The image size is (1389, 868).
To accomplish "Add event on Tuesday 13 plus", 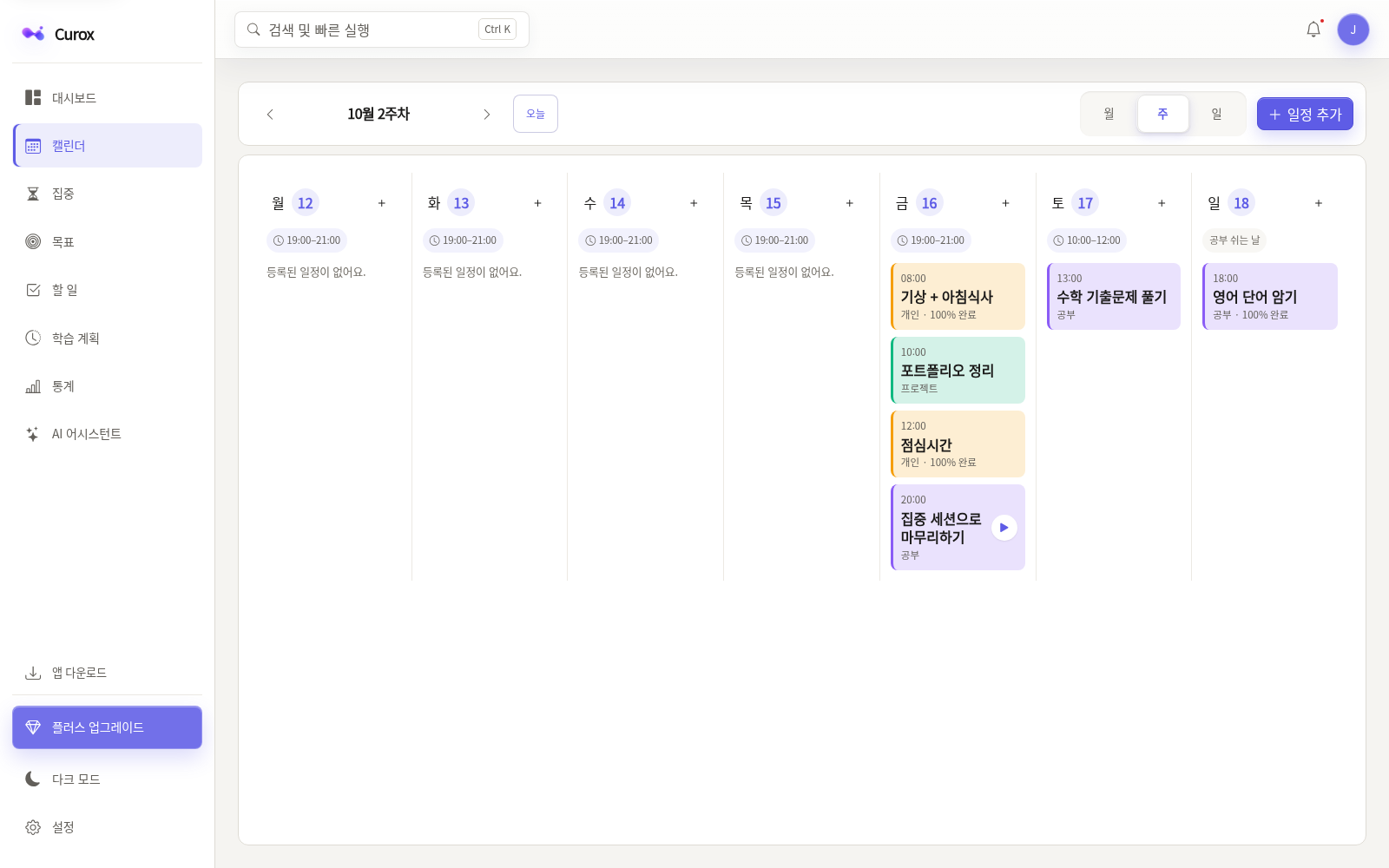I will click(x=538, y=203).
